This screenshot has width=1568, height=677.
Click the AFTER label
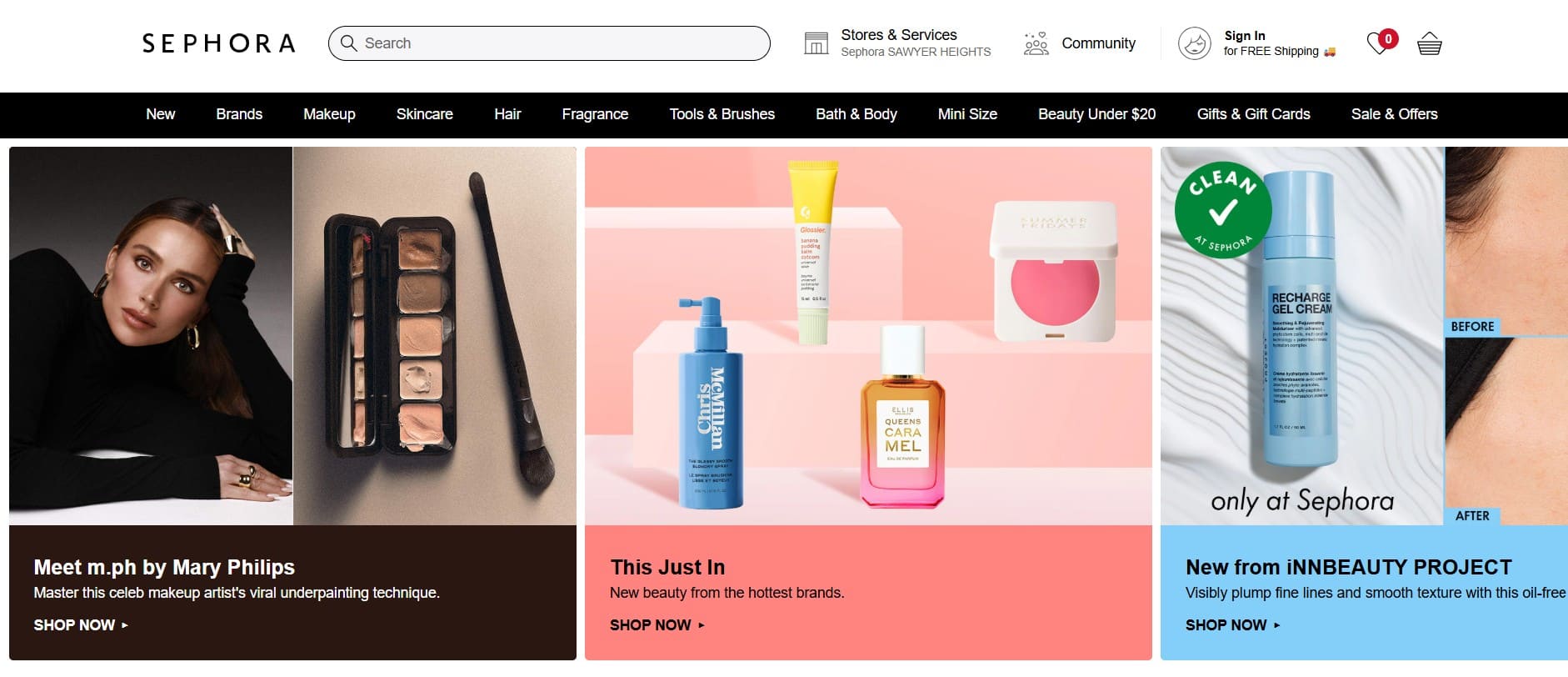(1472, 516)
